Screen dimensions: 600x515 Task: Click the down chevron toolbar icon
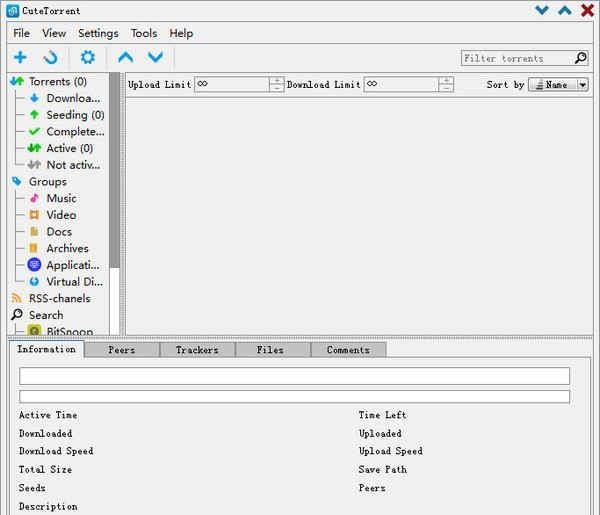[155, 57]
